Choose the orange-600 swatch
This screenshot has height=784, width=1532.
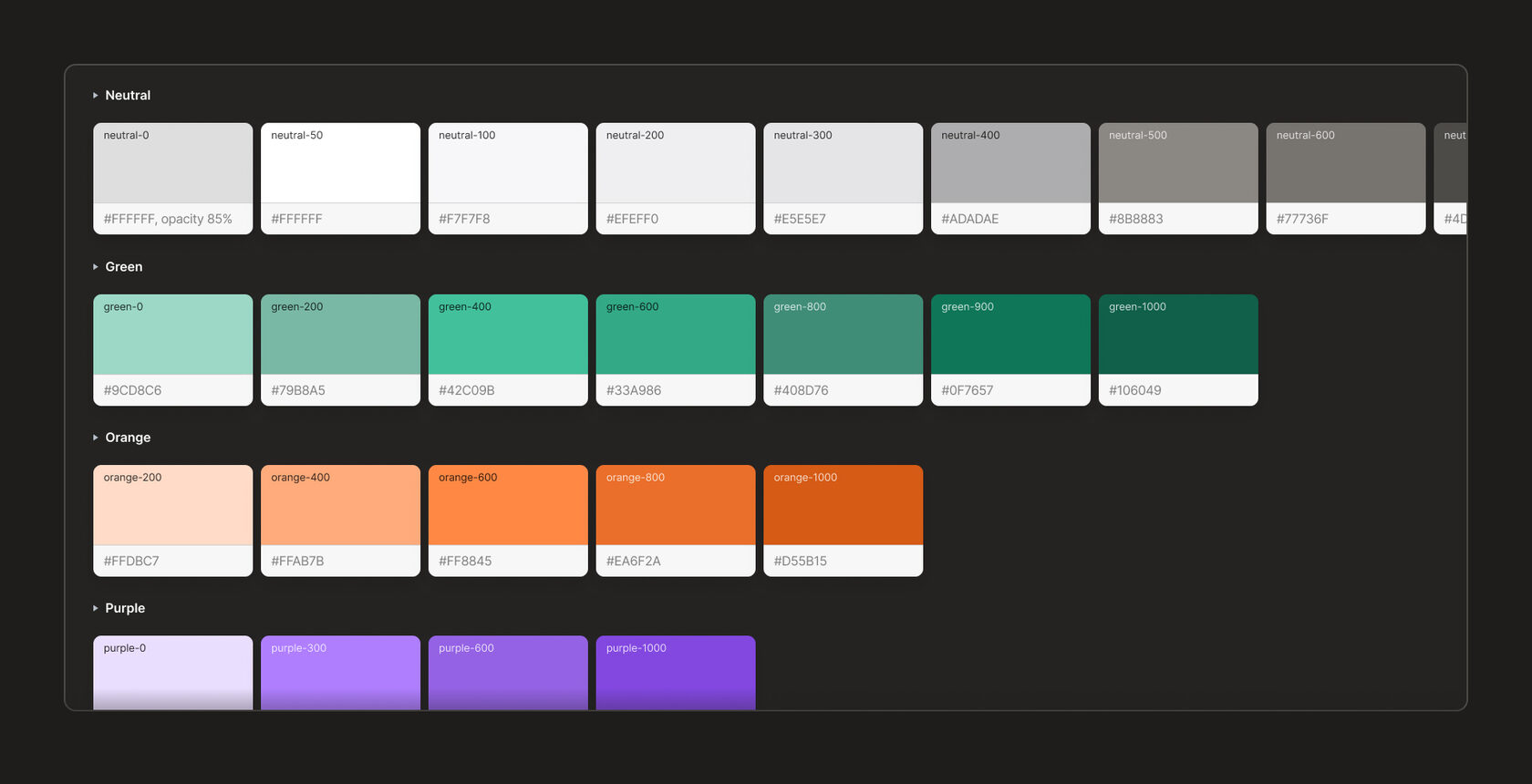508,505
